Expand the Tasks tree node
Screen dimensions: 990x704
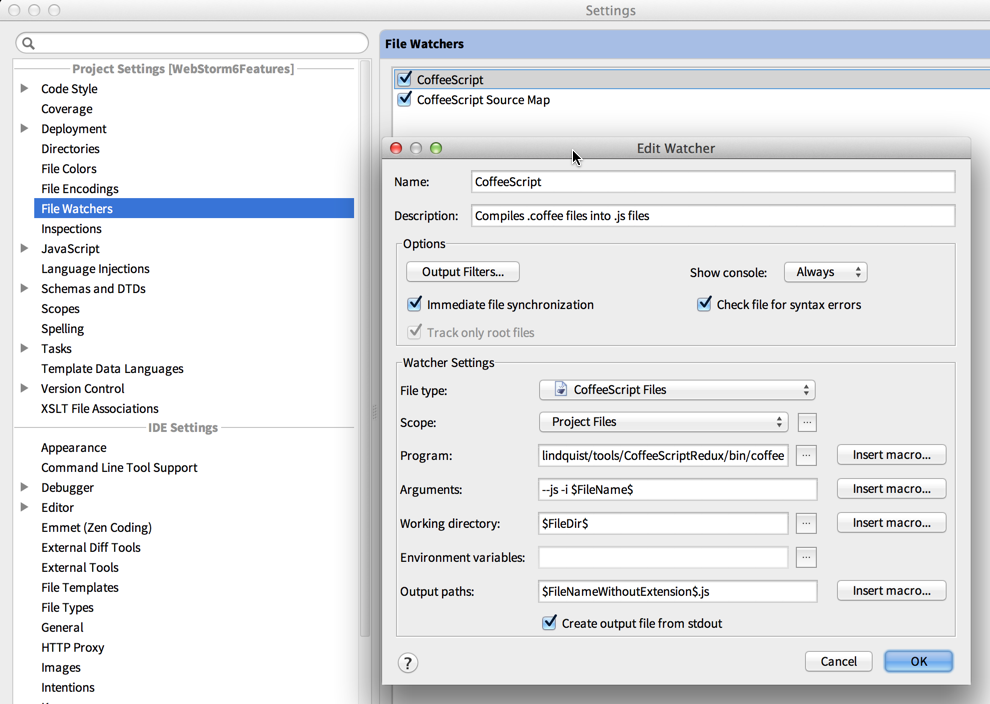25,348
